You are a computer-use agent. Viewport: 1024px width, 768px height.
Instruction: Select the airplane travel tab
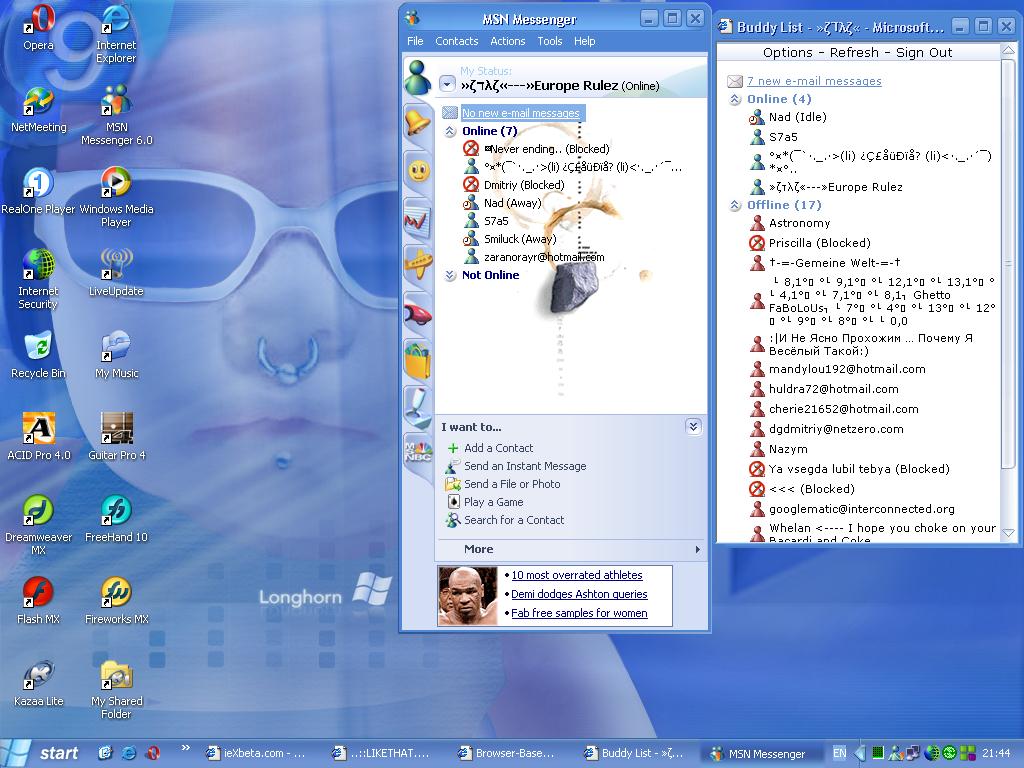[417, 265]
